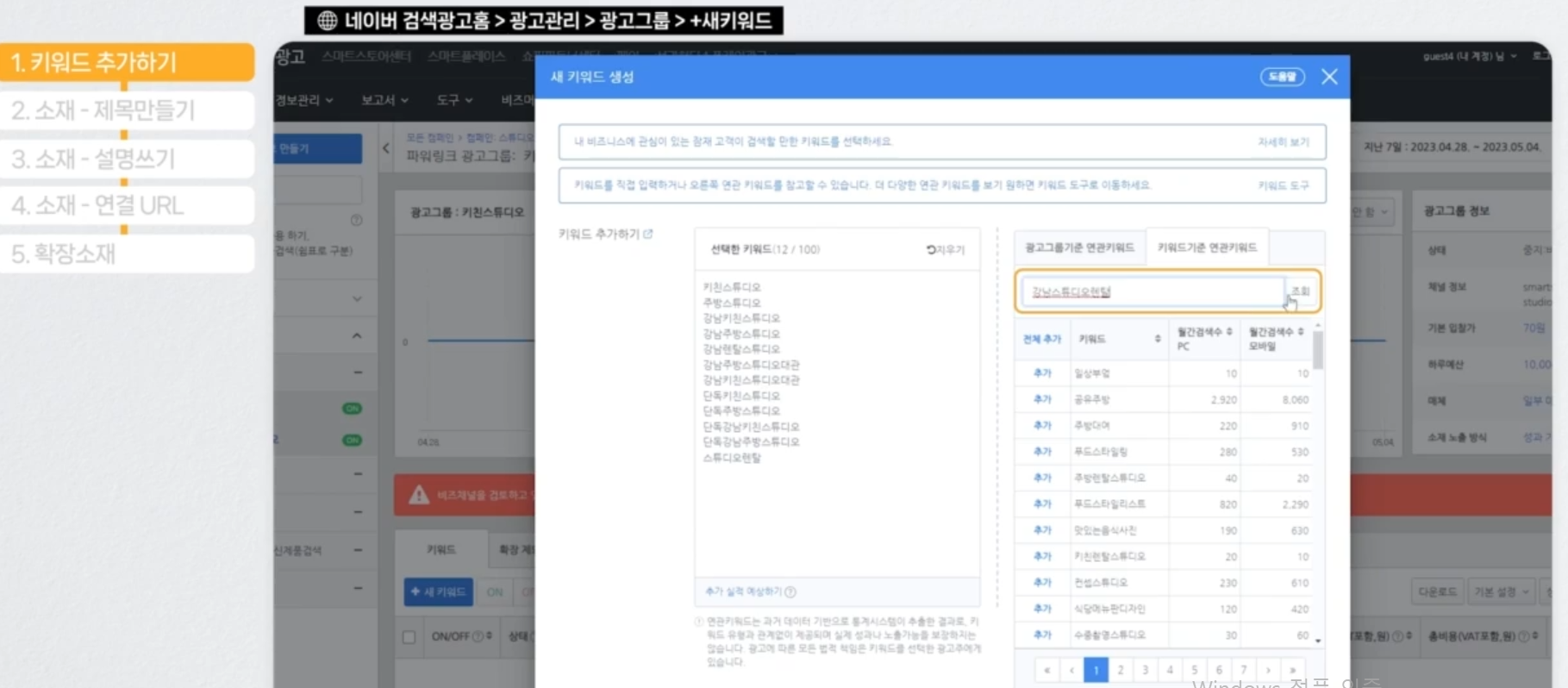Viewport: 1568px width, 688px height.
Task: Open the 키워드 도구 link
Action: [x=1283, y=185]
